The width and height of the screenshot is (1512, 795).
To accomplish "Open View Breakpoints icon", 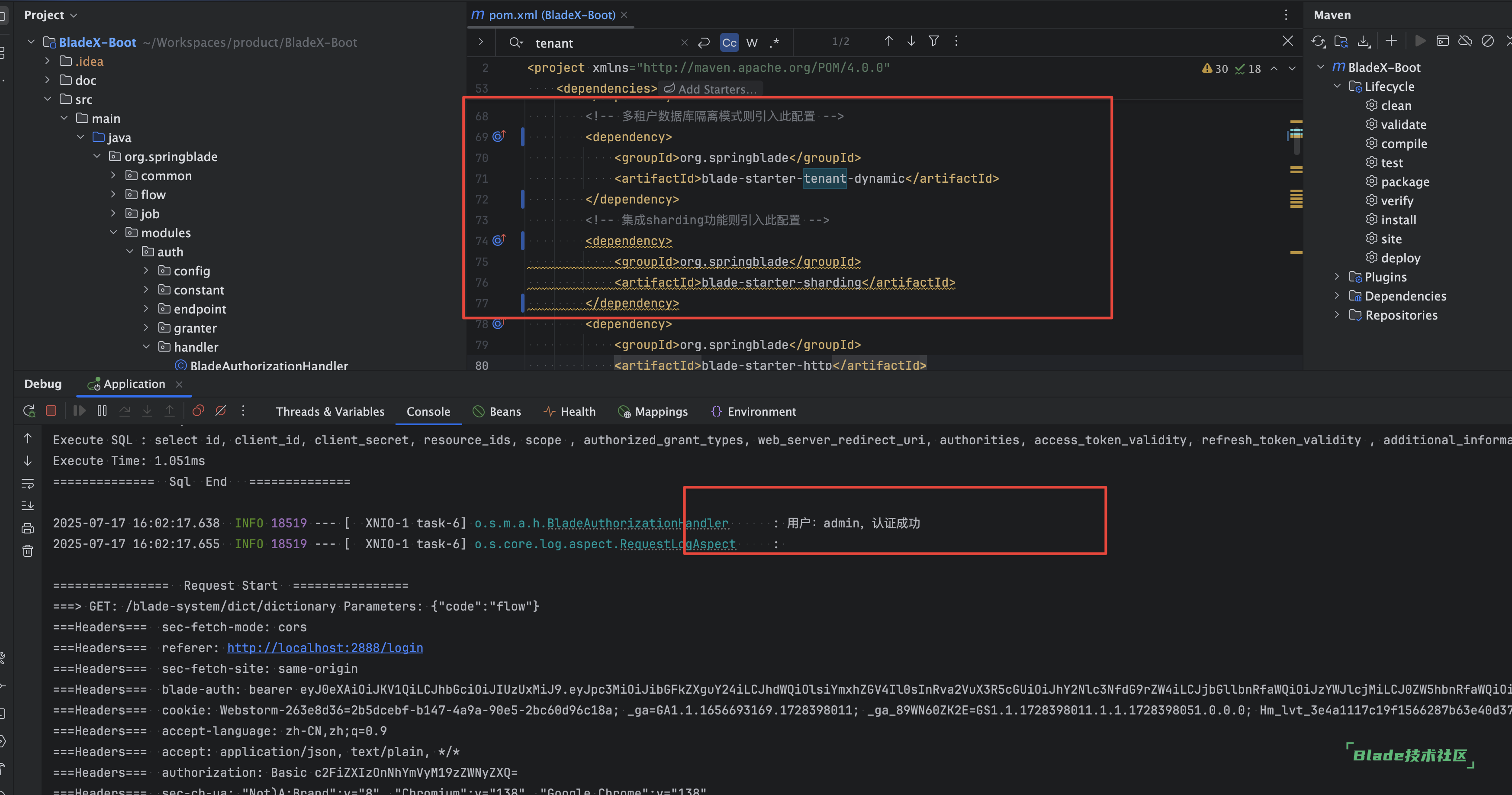I will tap(198, 411).
